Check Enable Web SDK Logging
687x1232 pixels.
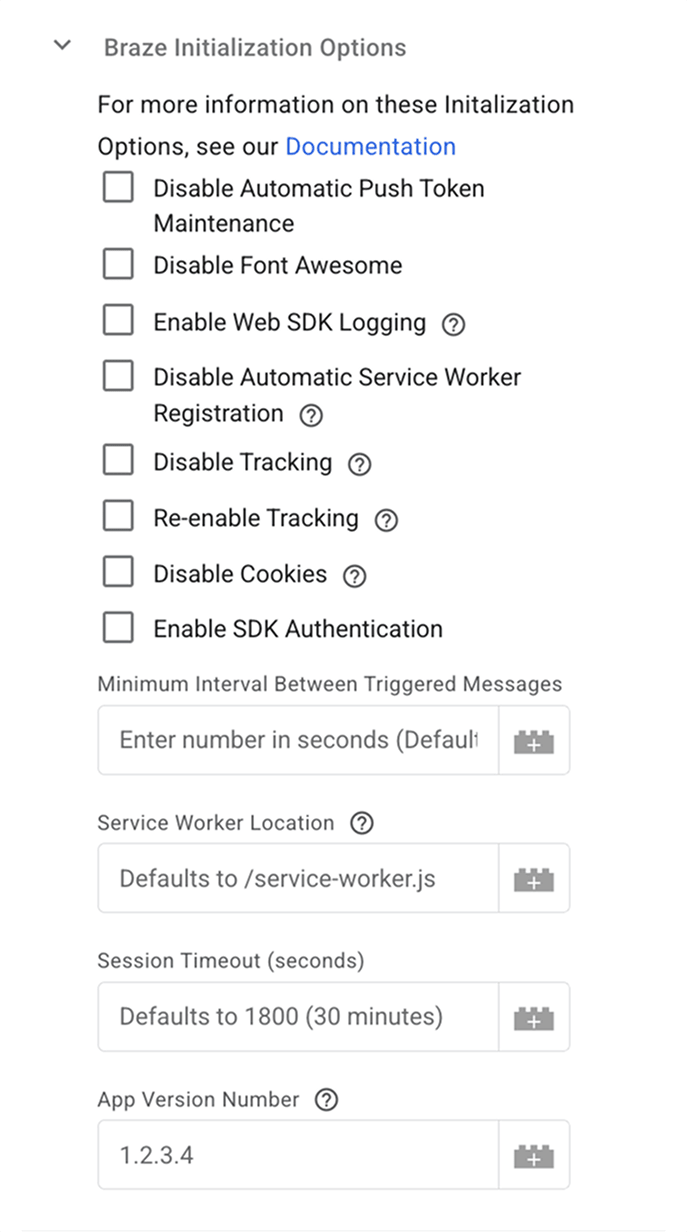point(118,319)
